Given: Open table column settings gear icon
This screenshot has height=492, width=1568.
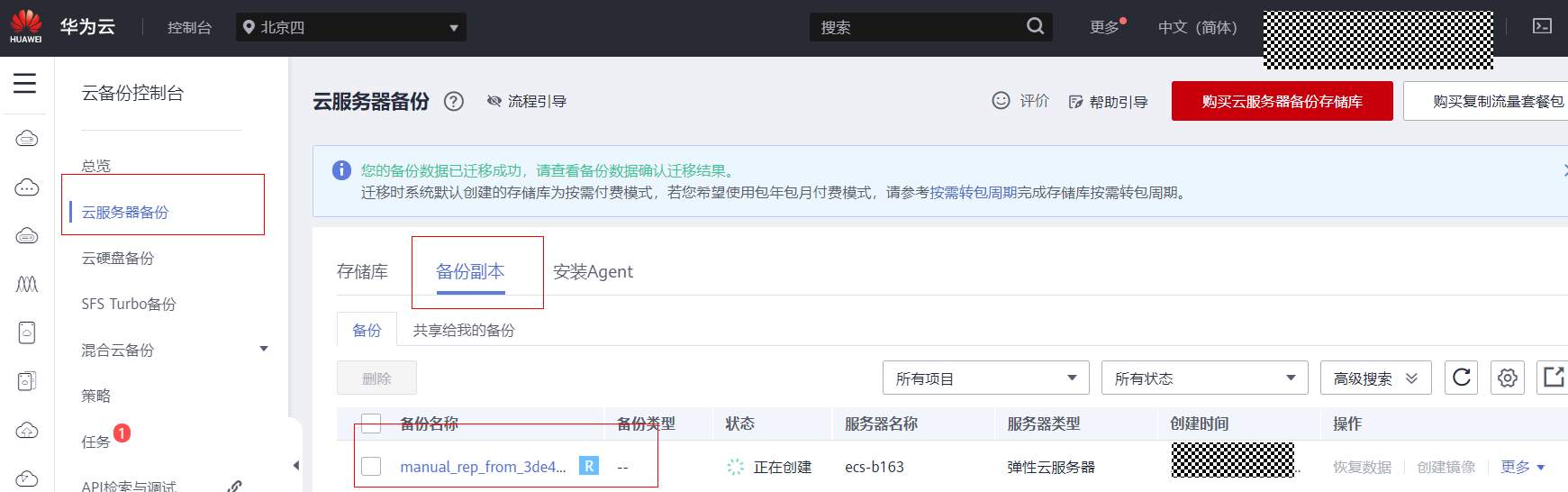Looking at the screenshot, I should [1508, 378].
